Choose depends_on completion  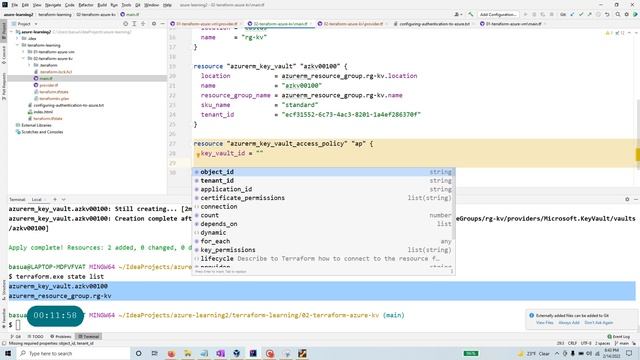pyautogui.click(x=323, y=224)
